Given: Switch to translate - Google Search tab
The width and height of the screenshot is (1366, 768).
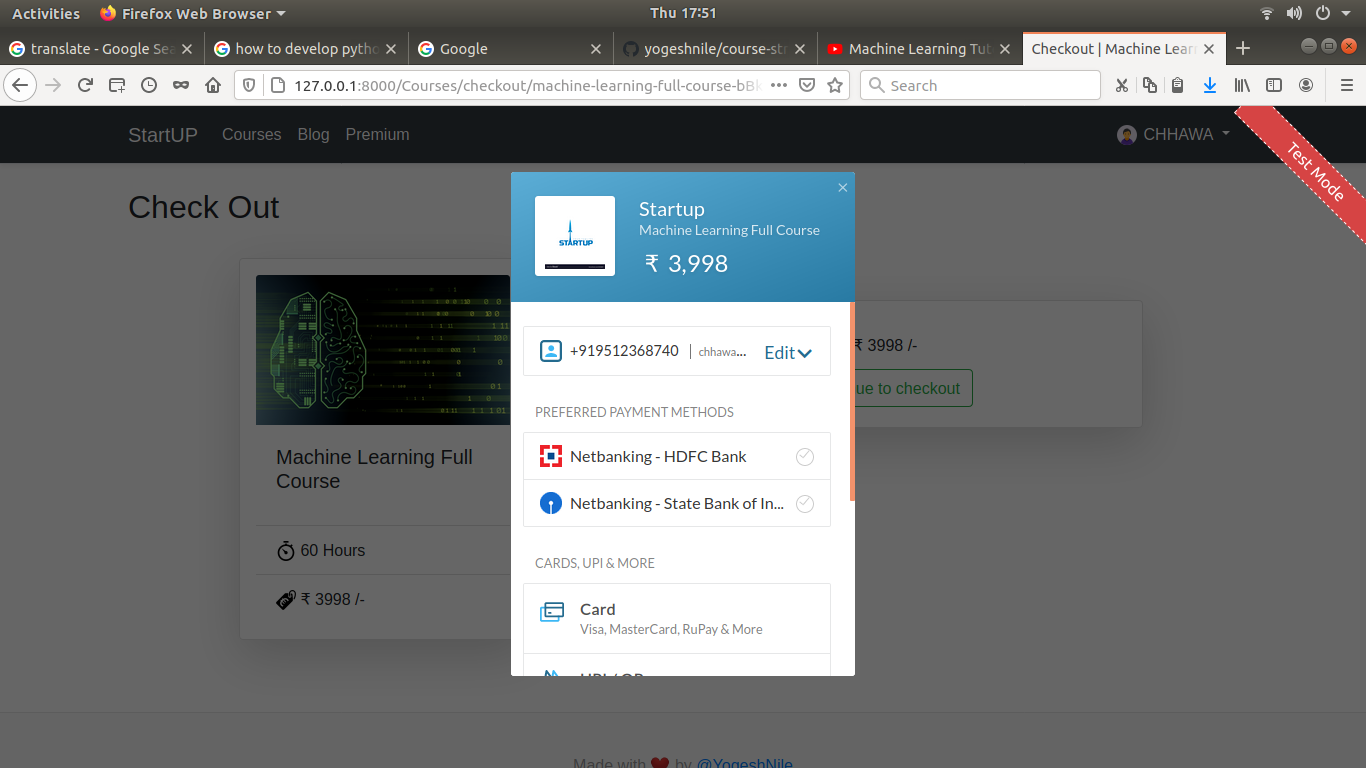Looking at the screenshot, I should coord(101,48).
